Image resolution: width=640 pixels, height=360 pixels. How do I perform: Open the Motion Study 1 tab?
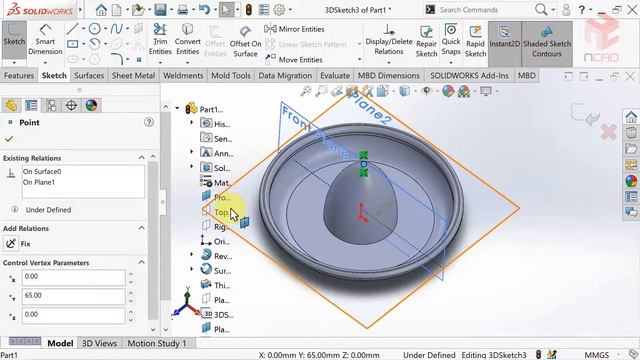click(157, 343)
